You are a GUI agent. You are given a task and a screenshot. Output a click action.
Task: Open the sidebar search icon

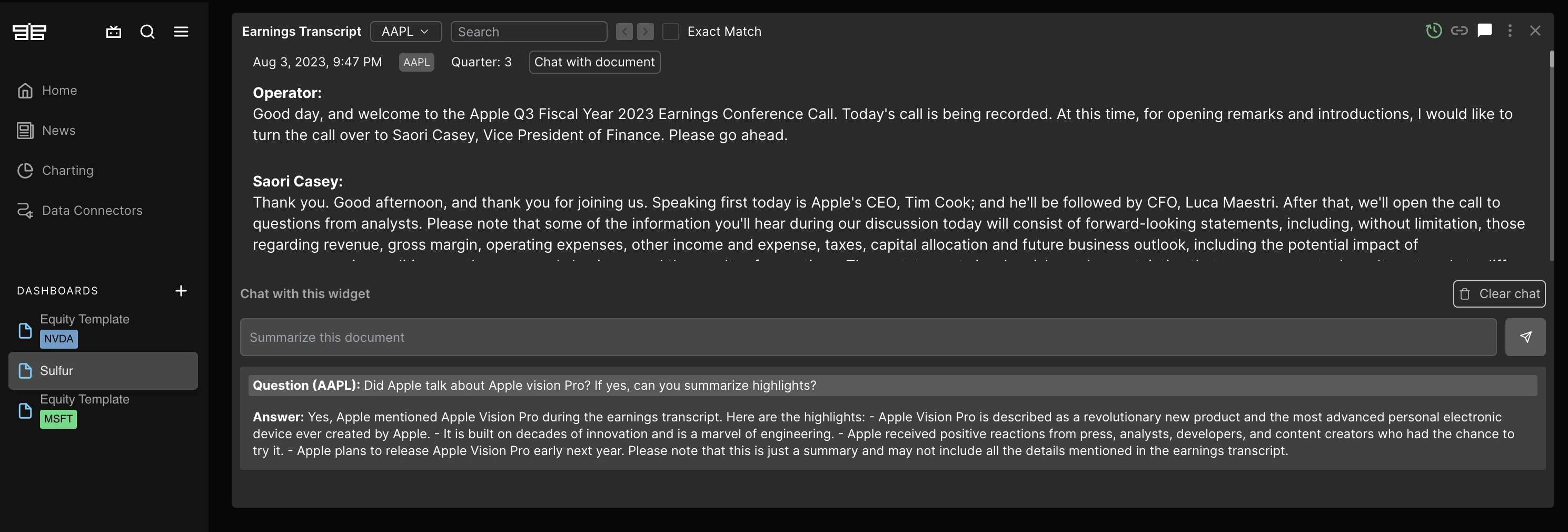click(147, 32)
